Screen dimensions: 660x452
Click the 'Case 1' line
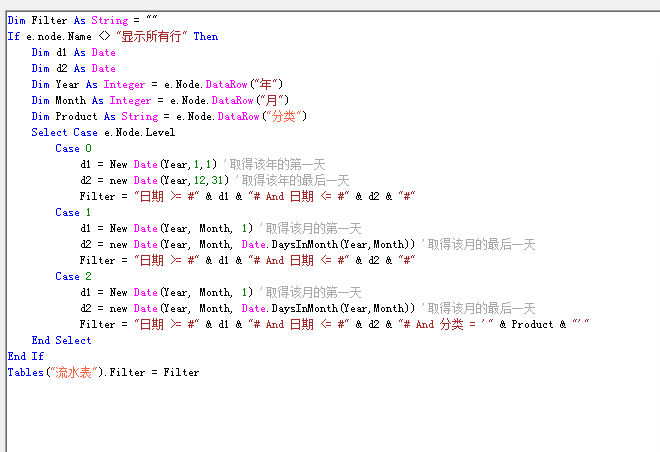pos(73,212)
